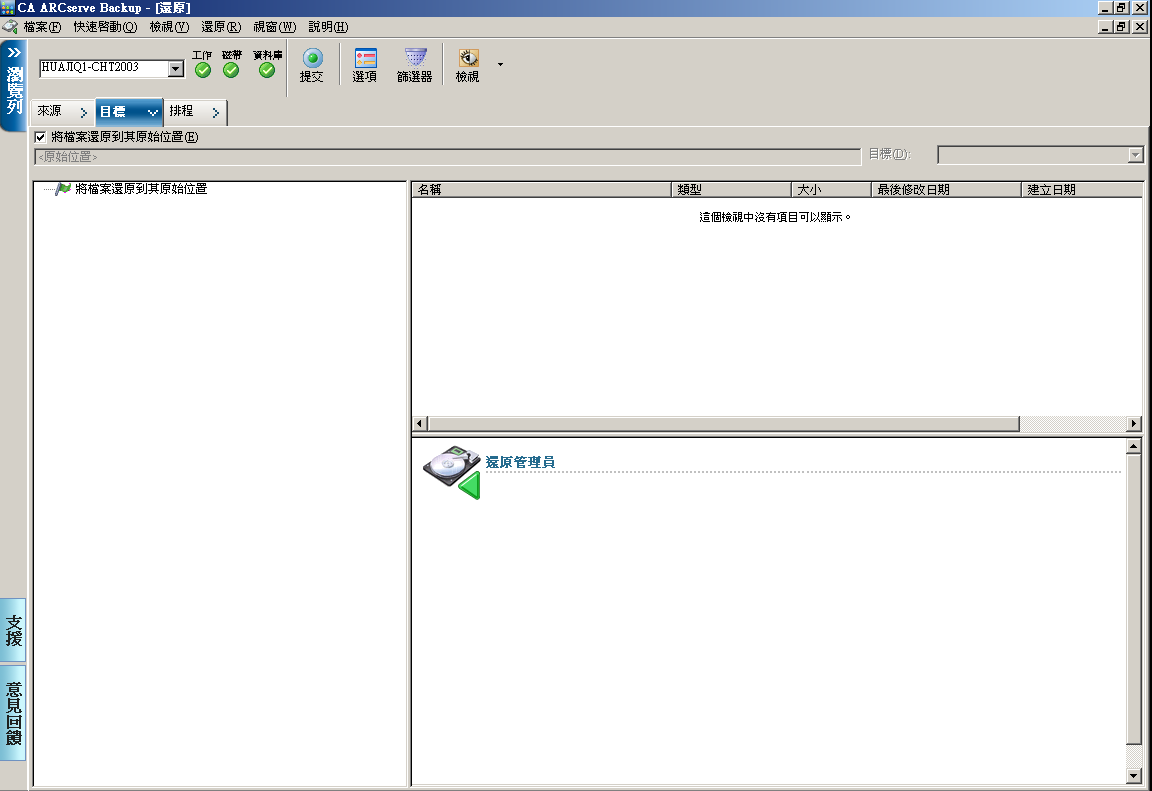
Task: Switch to the 來源 tab
Action: coord(62,112)
